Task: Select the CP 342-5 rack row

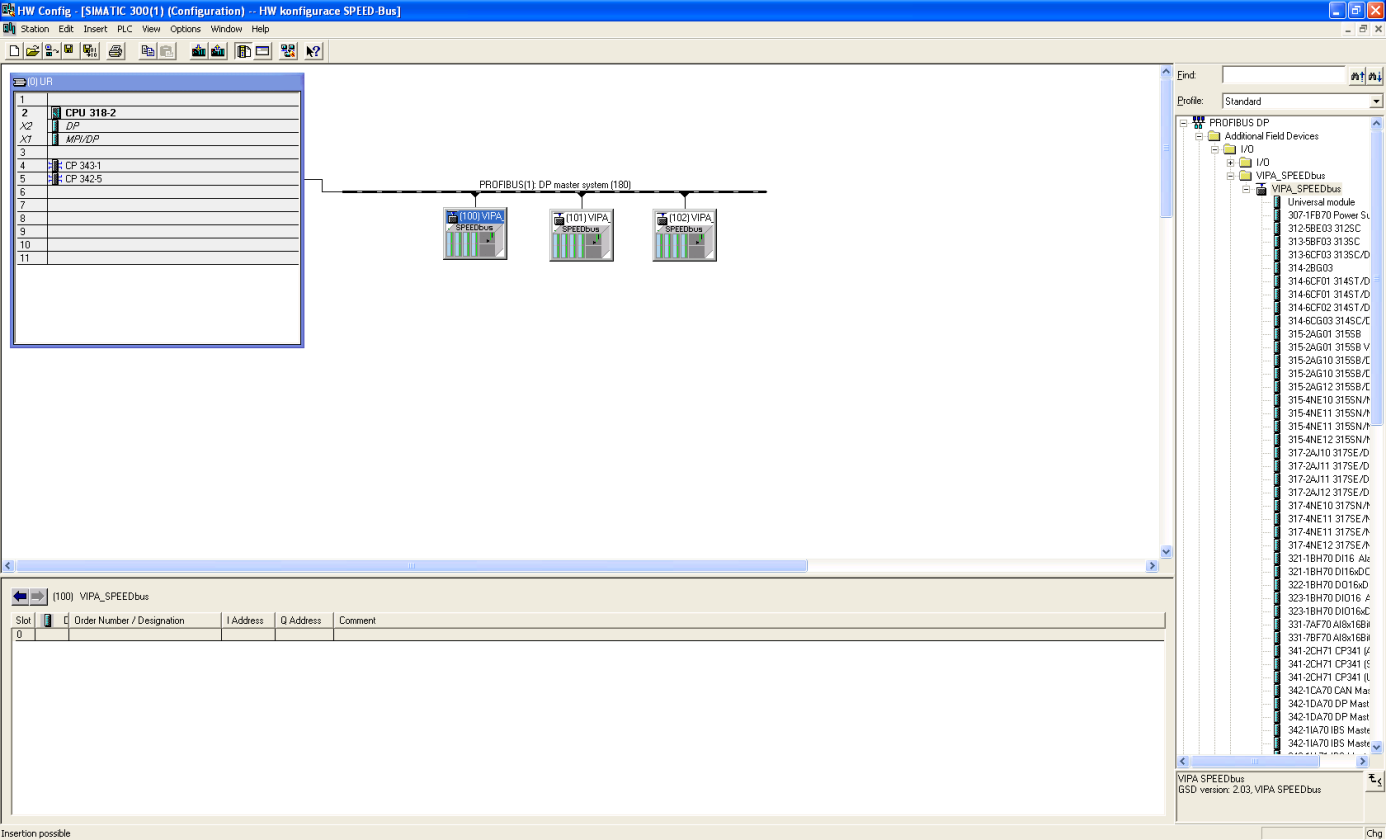Action: pos(158,178)
